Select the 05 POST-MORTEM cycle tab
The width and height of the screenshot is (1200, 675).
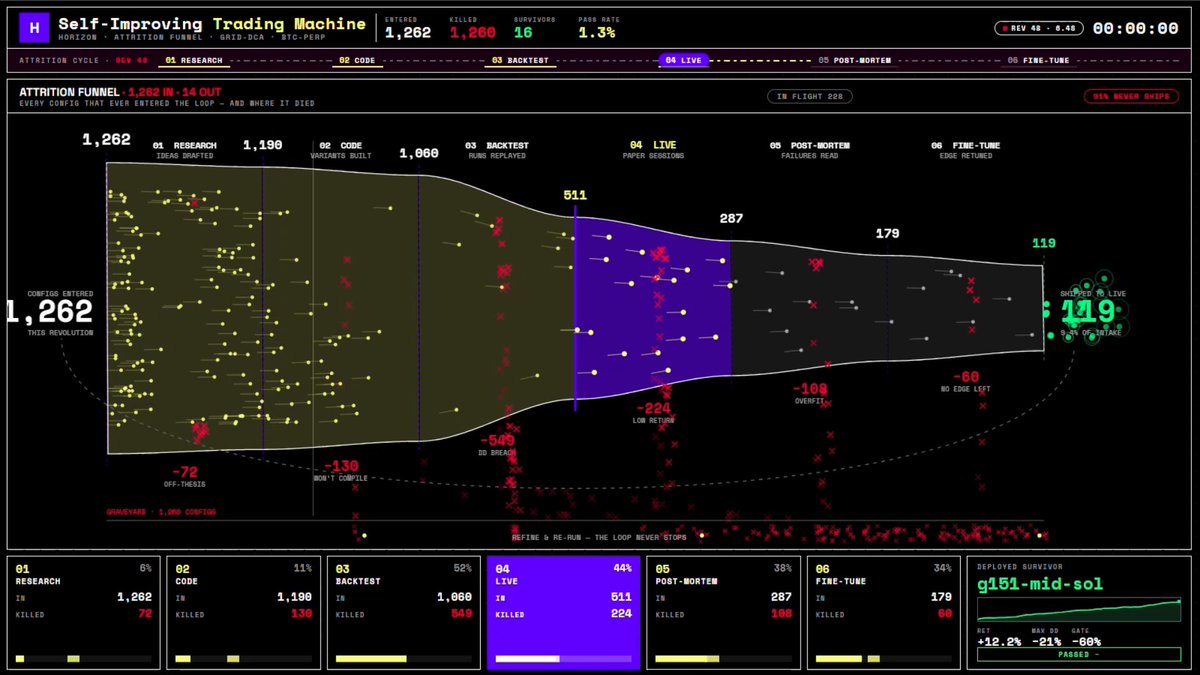854,60
